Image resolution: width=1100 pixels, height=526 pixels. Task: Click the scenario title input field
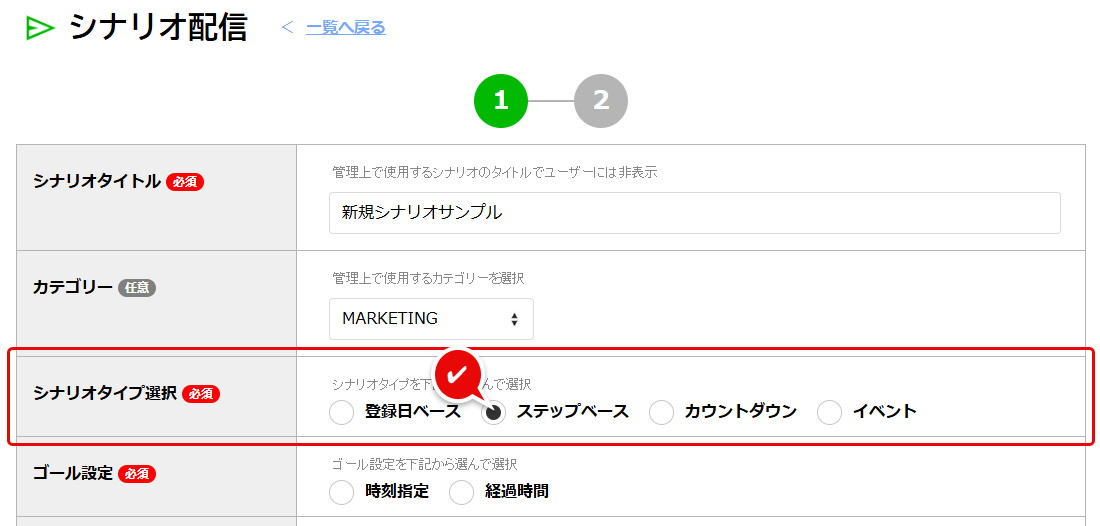[x=694, y=213]
